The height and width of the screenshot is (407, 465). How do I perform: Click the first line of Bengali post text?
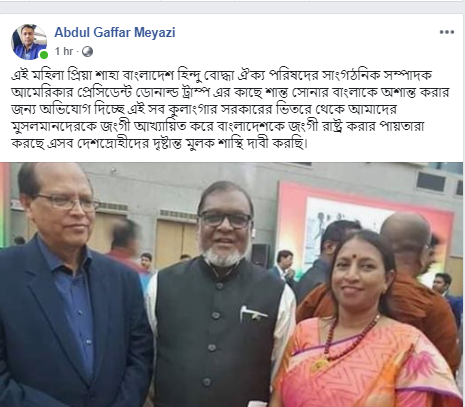click(222, 75)
